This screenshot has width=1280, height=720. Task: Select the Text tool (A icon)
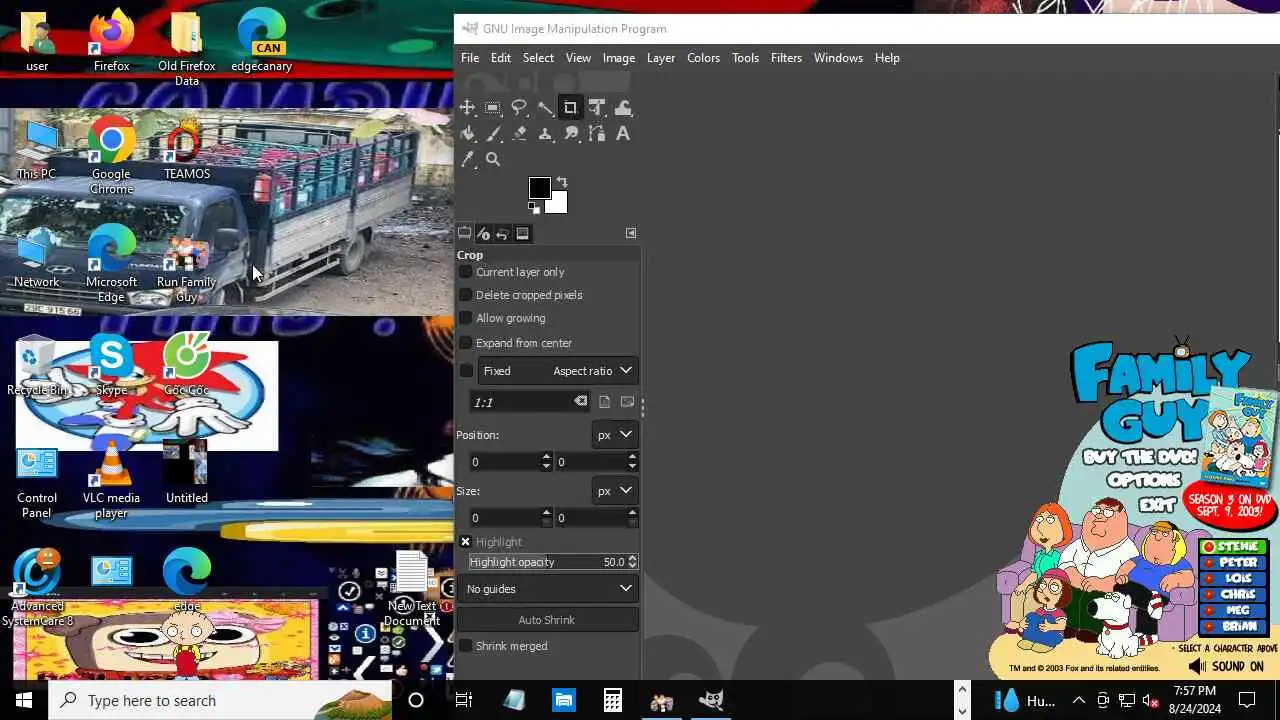click(623, 133)
